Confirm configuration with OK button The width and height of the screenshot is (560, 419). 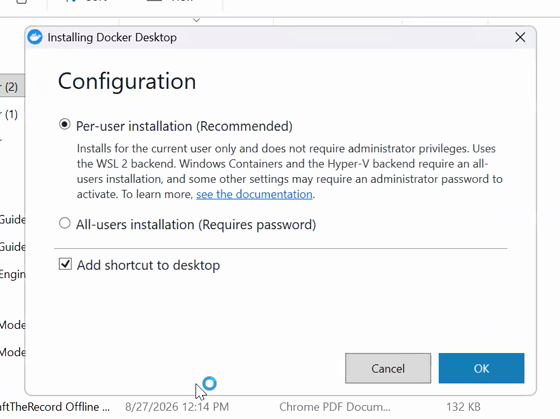(481, 368)
